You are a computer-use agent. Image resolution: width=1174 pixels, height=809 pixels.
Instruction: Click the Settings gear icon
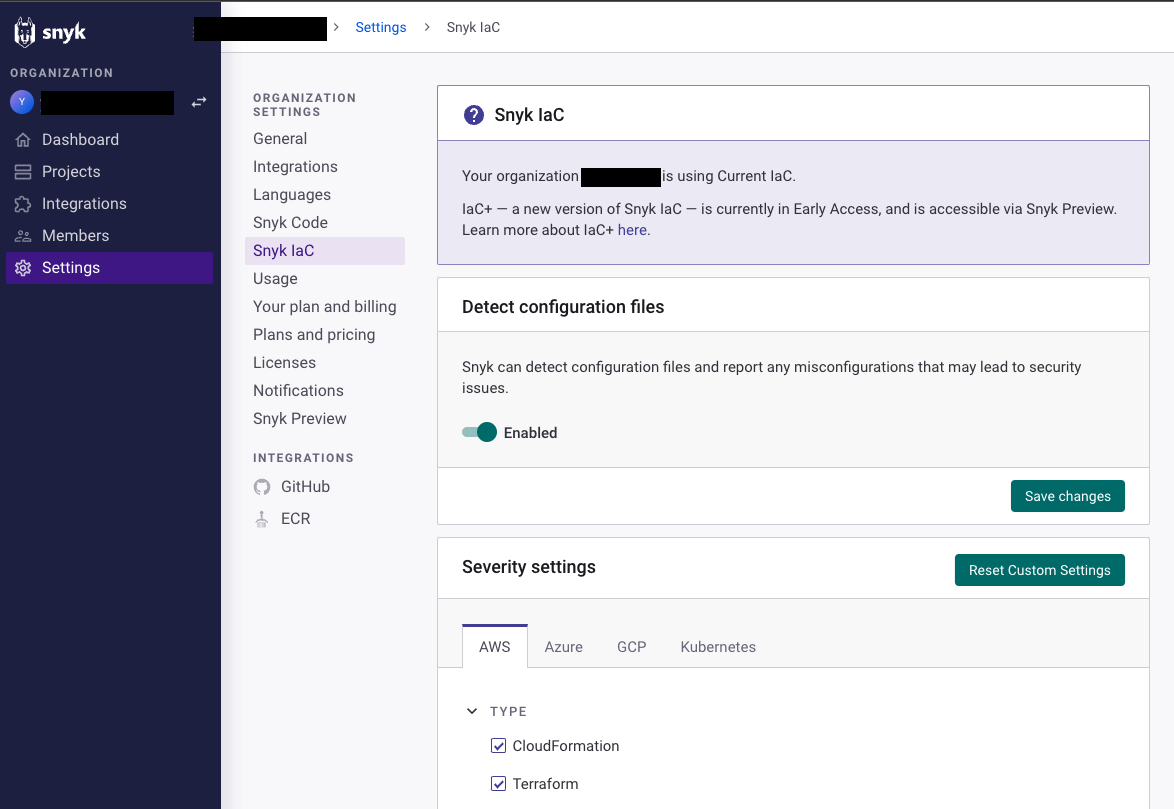click(23, 268)
